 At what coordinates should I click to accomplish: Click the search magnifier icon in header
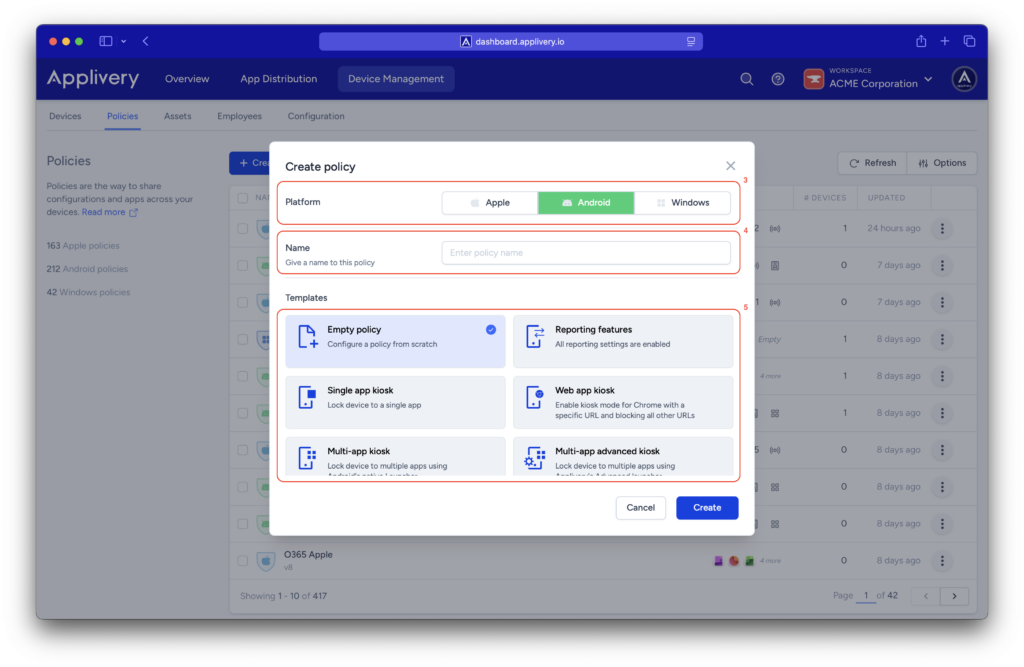[746, 79]
